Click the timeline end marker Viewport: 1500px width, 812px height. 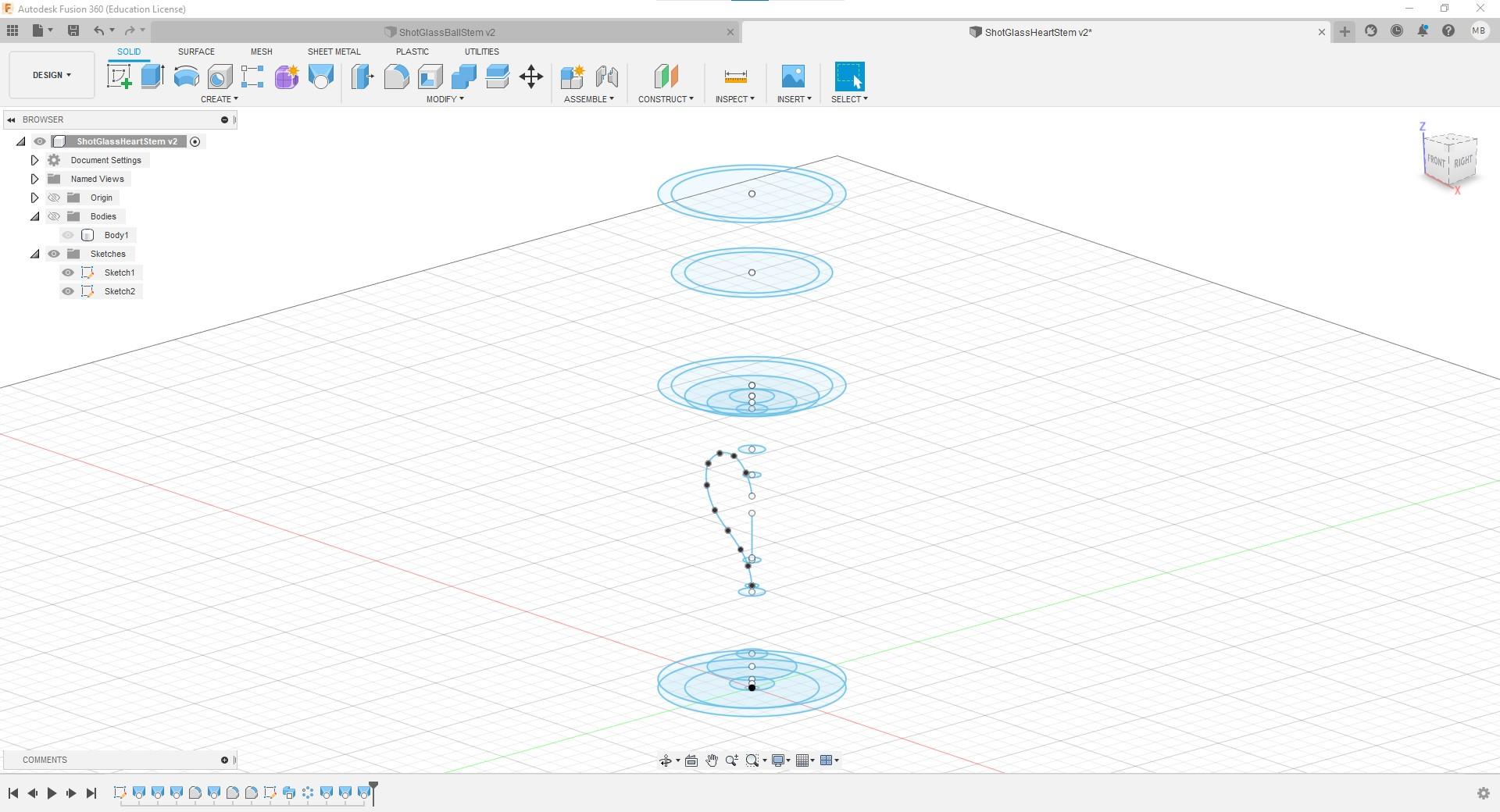(x=373, y=792)
